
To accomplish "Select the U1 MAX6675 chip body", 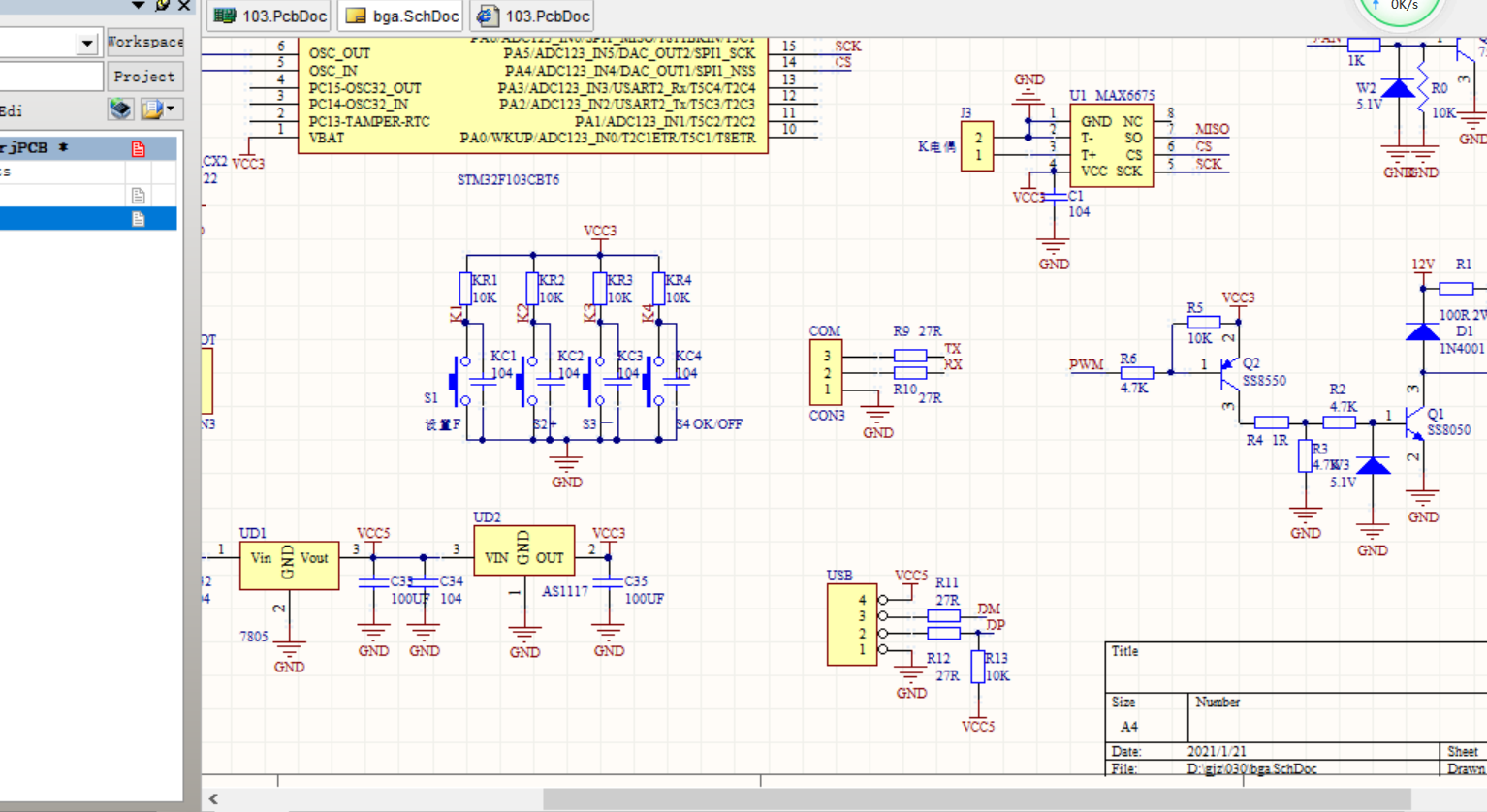I will point(1111,145).
